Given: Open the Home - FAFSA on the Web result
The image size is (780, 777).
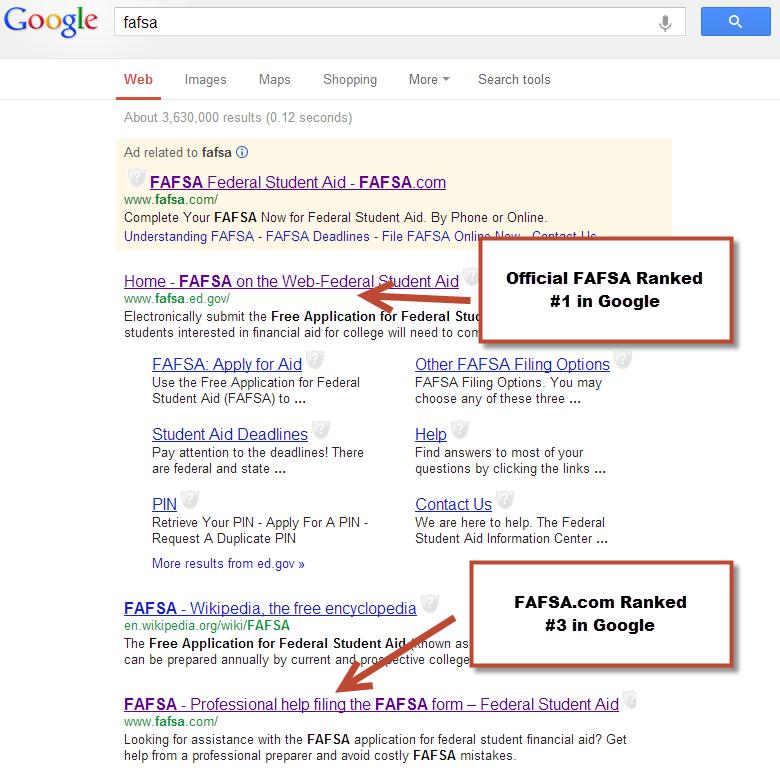Looking at the screenshot, I should point(291,281).
